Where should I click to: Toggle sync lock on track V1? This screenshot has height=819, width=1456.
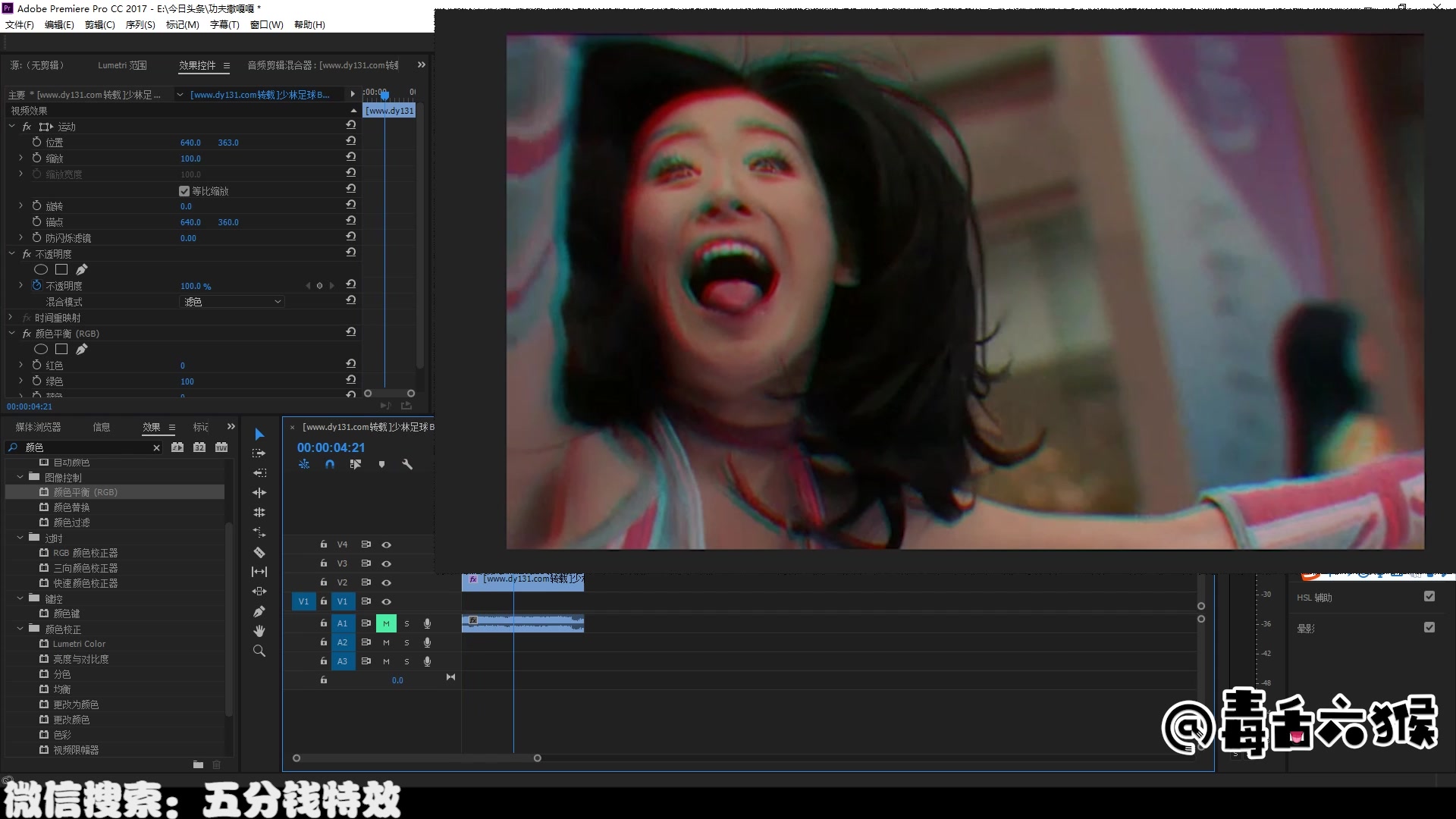(366, 601)
